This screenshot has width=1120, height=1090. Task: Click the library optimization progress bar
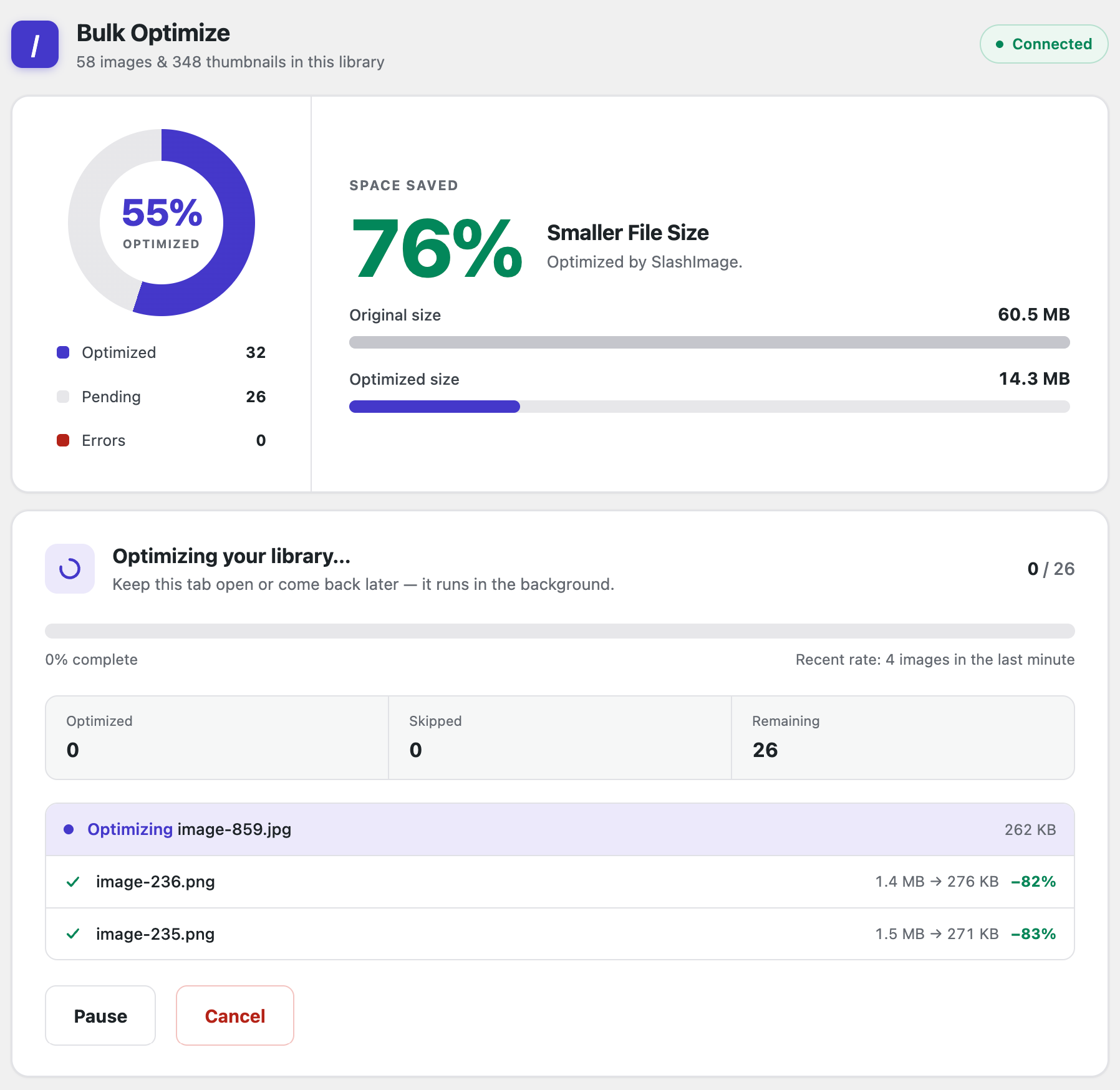(560, 631)
